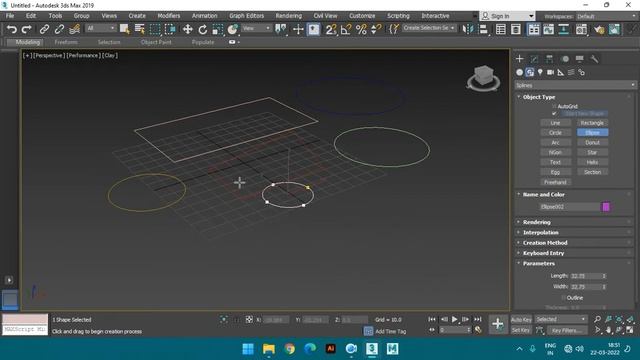Viewport: 640px width, 360px height.
Task: Click the Freehand spline button
Action: 556,182
